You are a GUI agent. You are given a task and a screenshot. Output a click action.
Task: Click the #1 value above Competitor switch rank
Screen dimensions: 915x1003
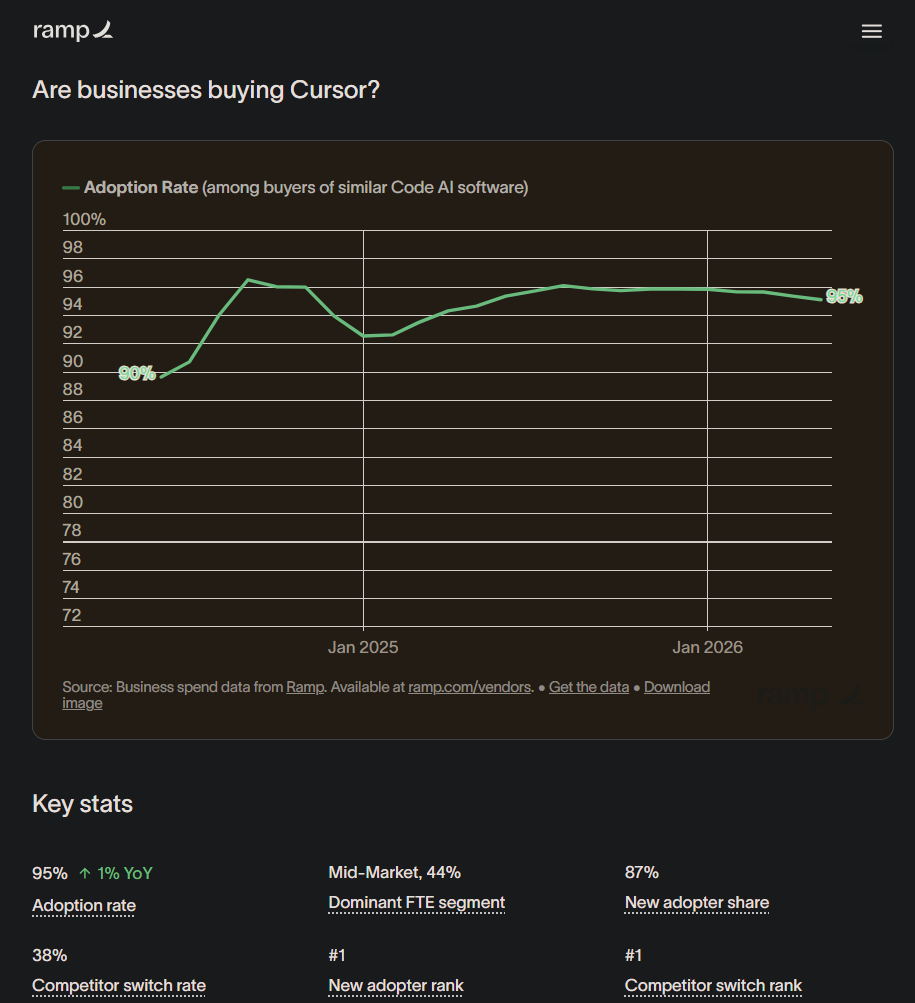point(633,956)
